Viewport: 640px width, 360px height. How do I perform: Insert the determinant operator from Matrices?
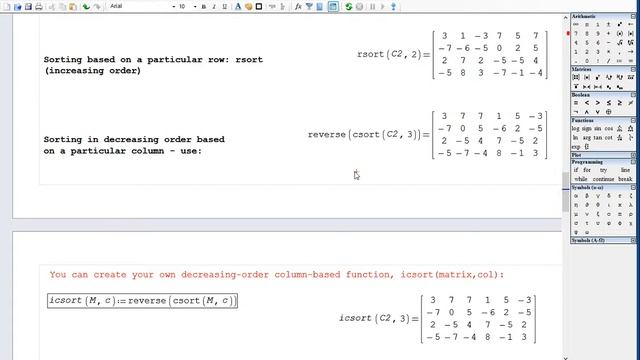coord(587,77)
